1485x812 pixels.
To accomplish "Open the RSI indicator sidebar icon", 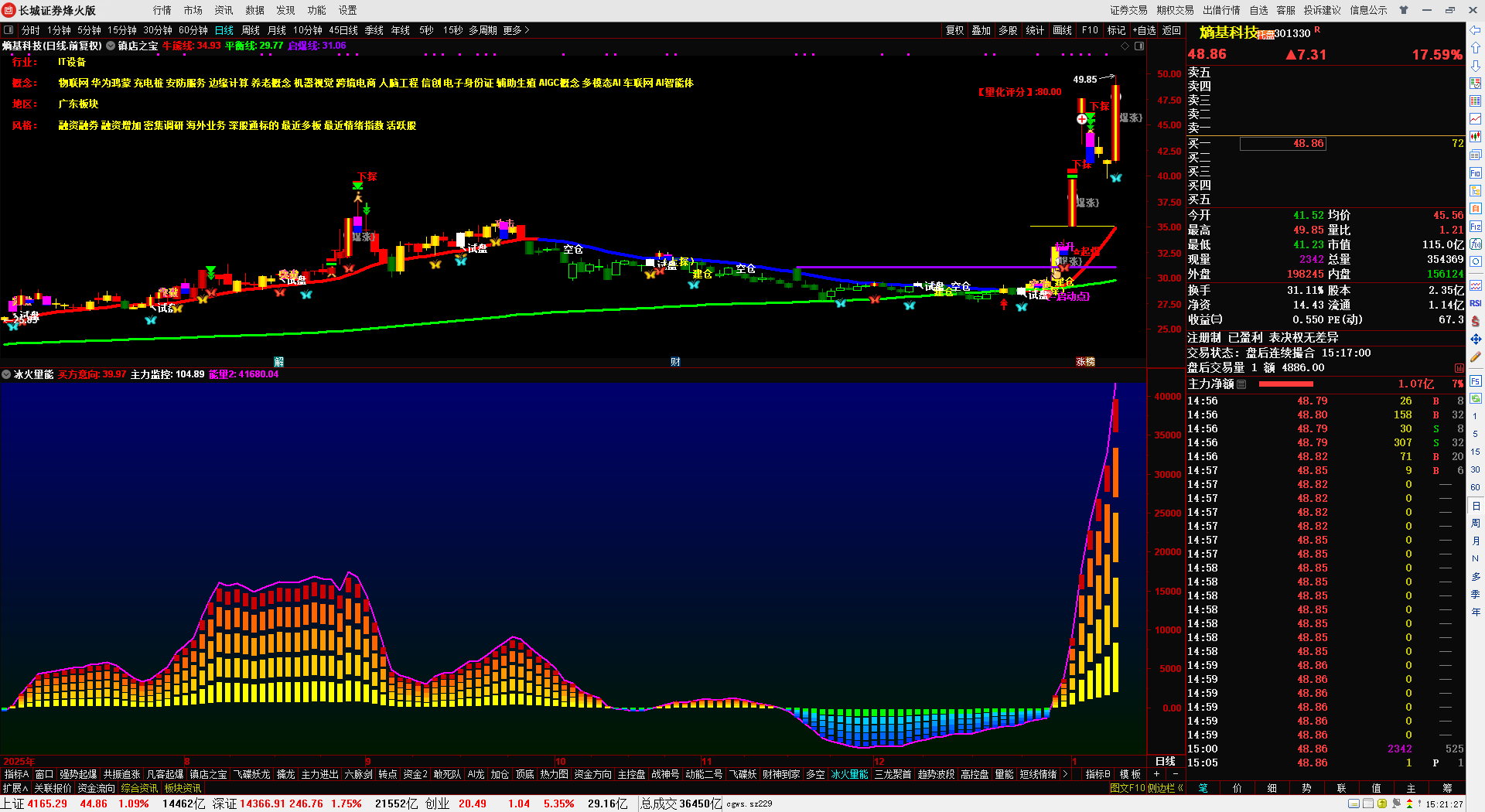I will click(1476, 303).
